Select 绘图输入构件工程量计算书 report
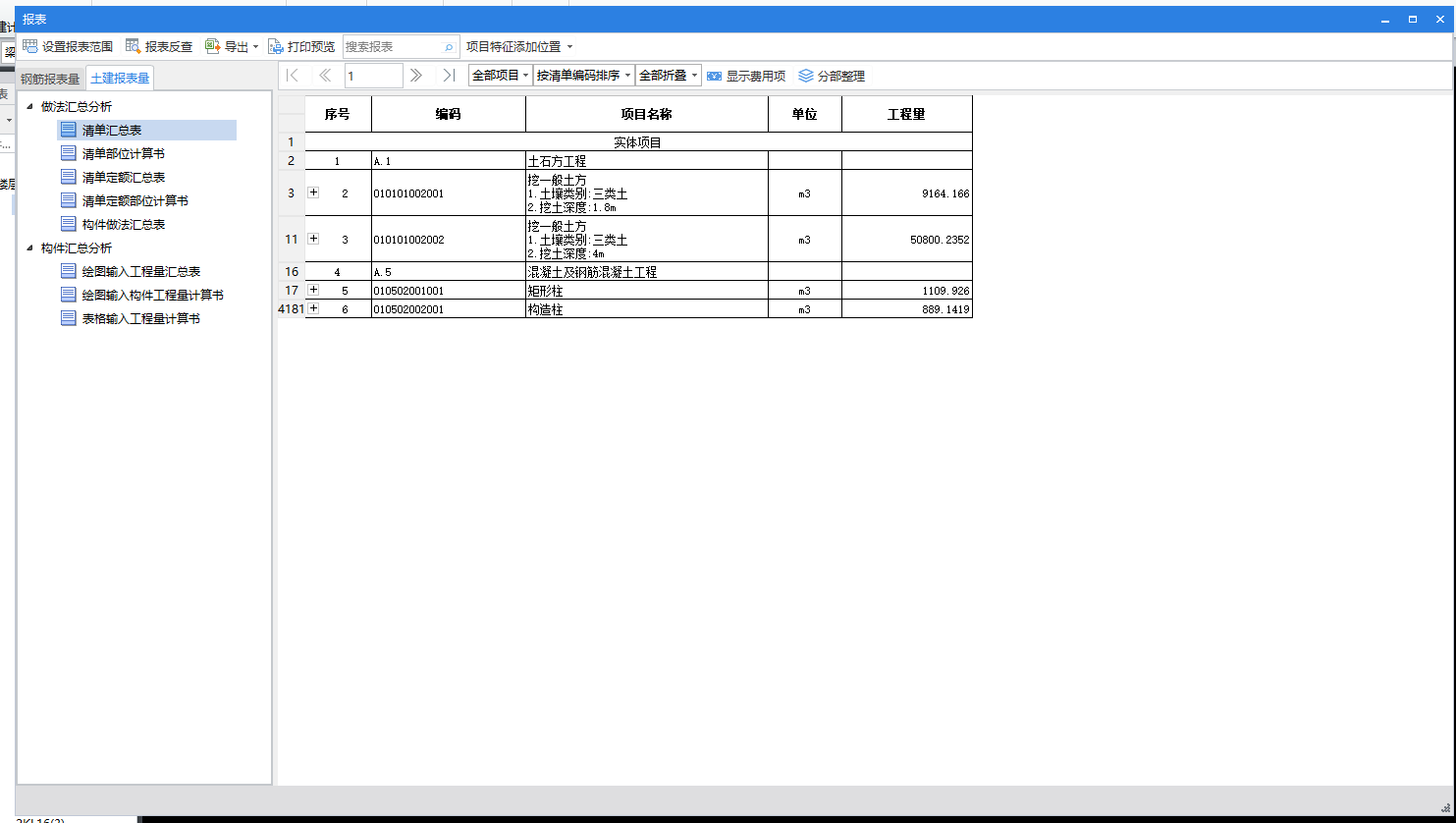The image size is (1456, 823). pyautogui.click(x=153, y=295)
